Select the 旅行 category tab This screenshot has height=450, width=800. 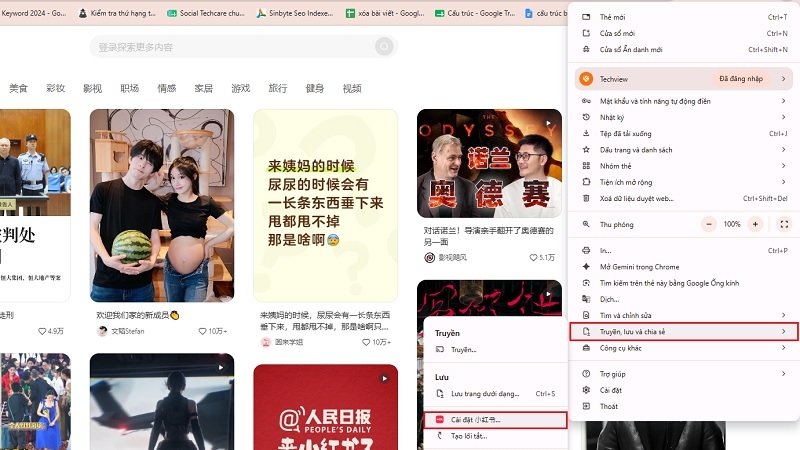point(278,88)
